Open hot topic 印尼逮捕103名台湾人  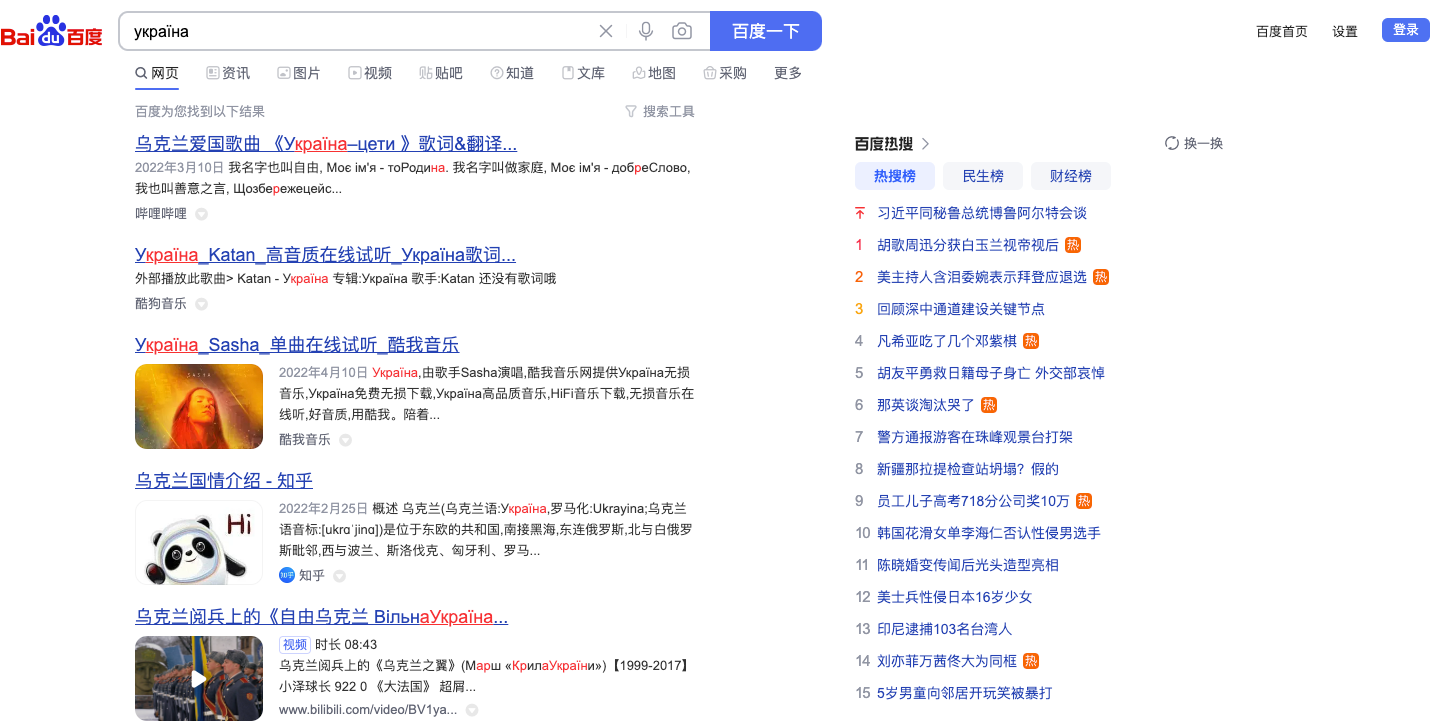tap(944, 629)
